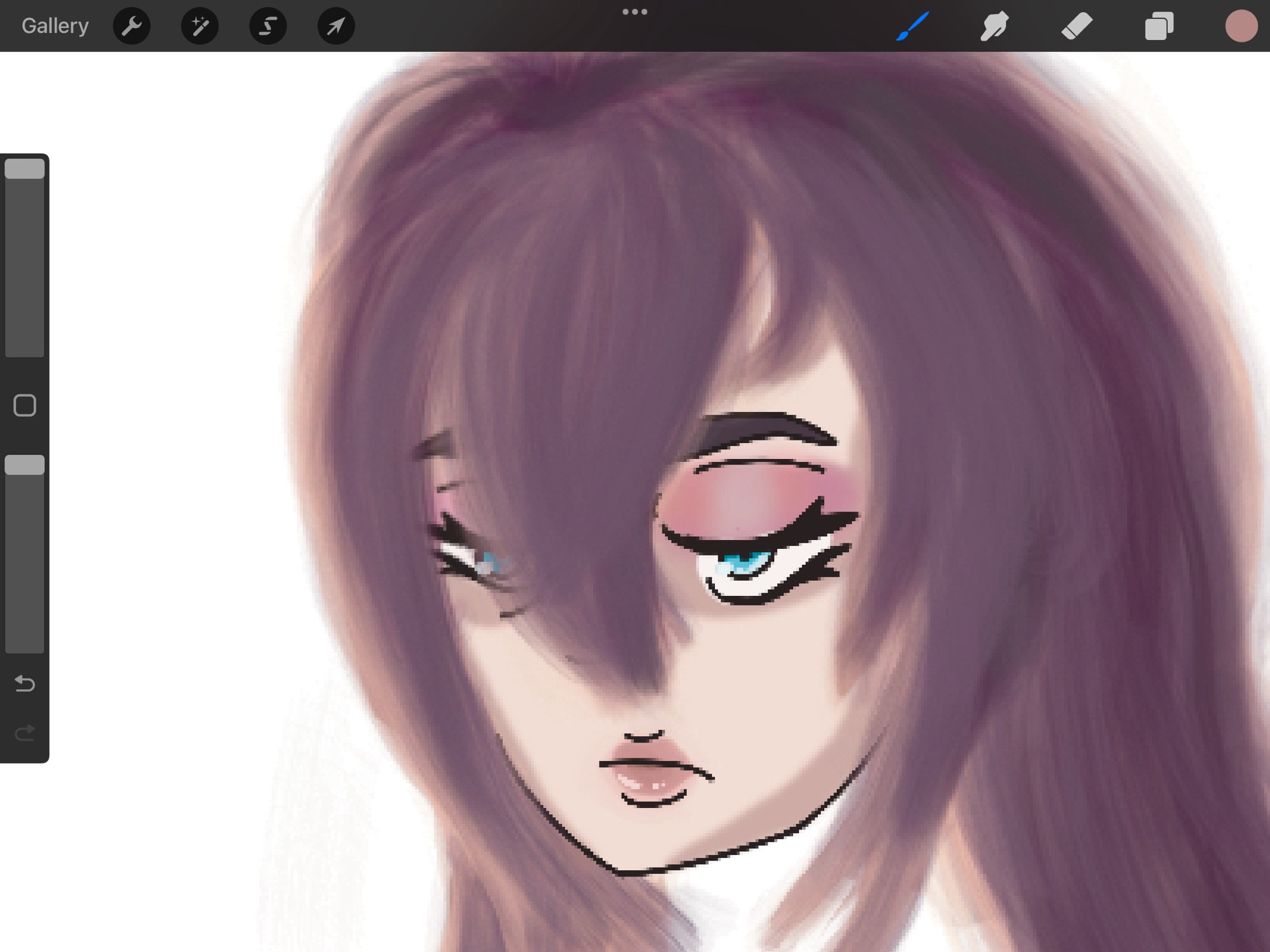Viewport: 1270px width, 952px height.
Task: Click the brush opacity slider handle
Action: pos(25,465)
